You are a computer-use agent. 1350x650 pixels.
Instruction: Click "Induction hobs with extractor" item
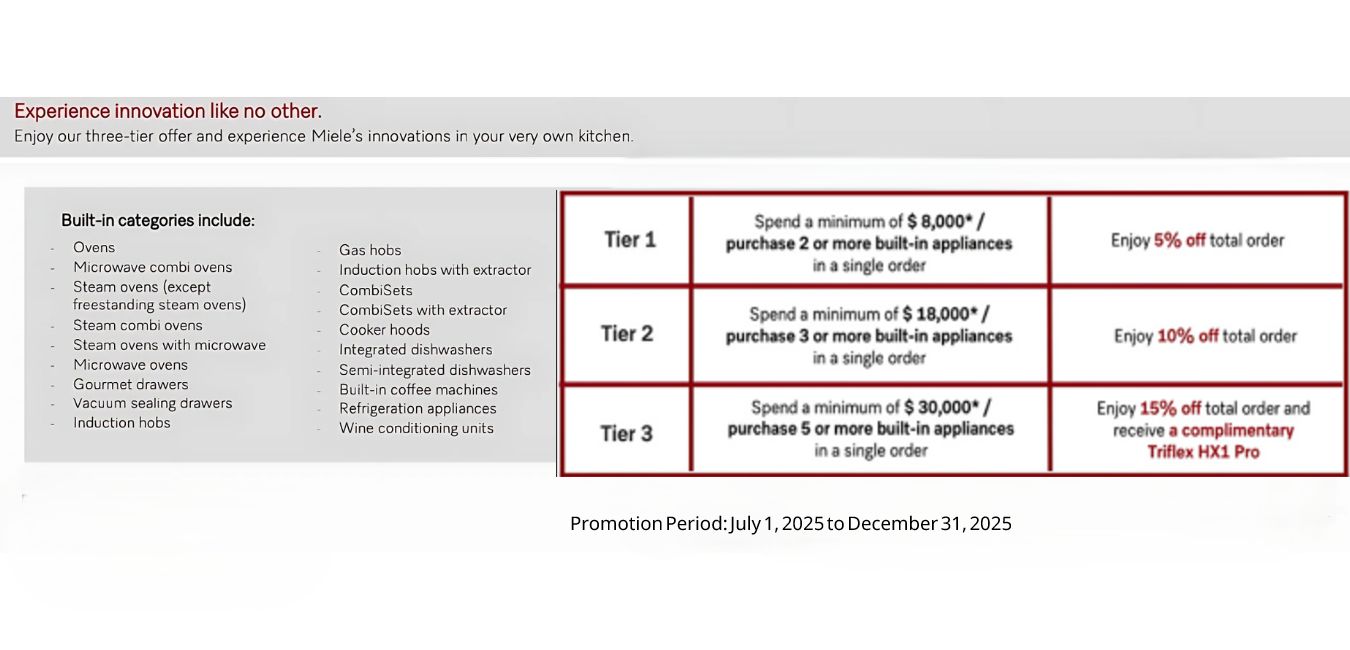[435, 270]
